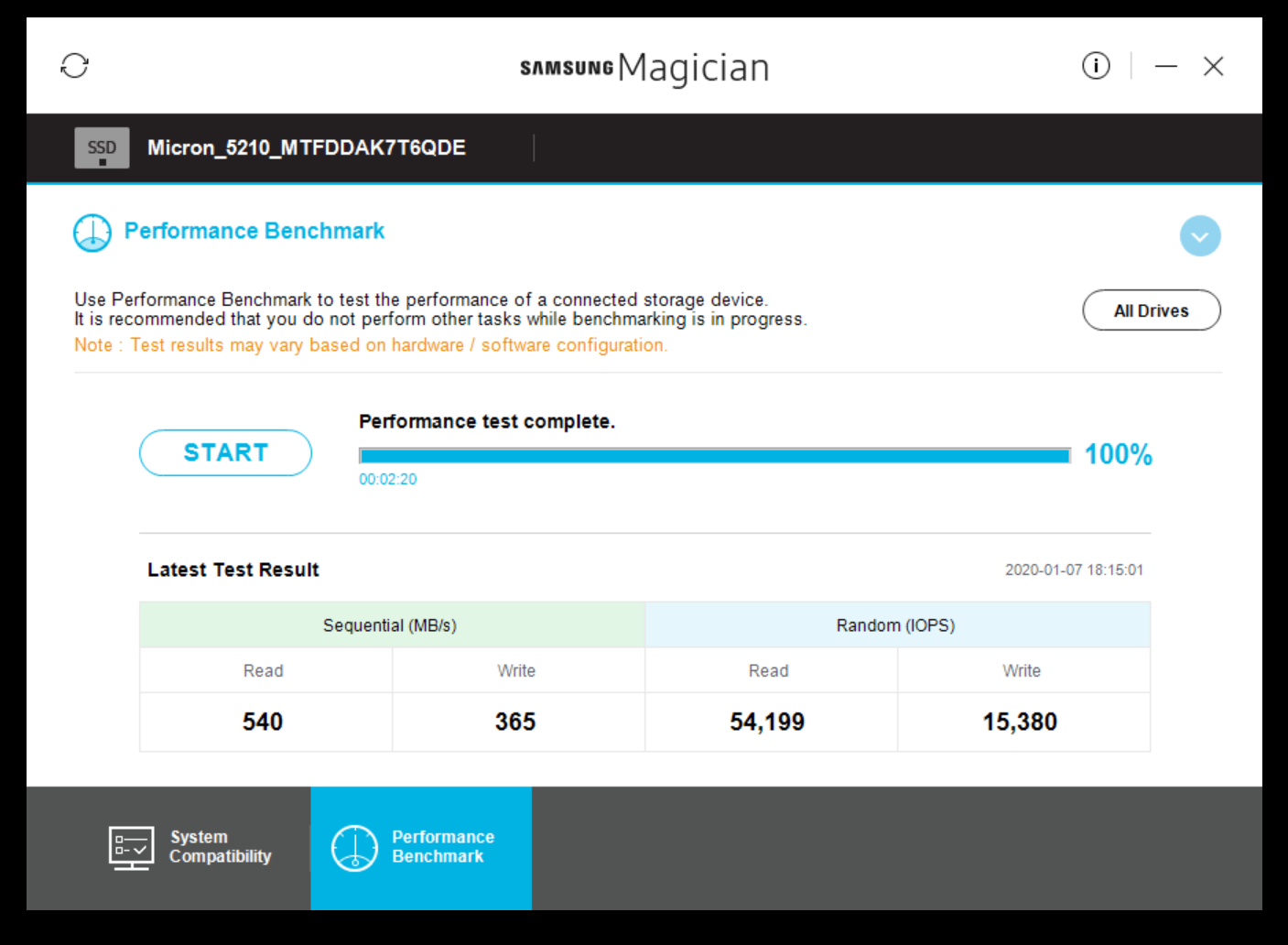Click the Performance Benchmark gauge icon heading

[92, 233]
